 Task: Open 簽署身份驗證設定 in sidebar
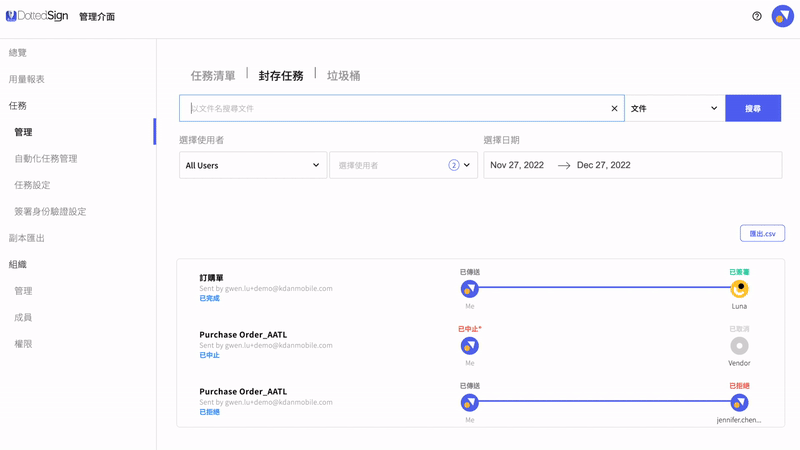(50, 212)
